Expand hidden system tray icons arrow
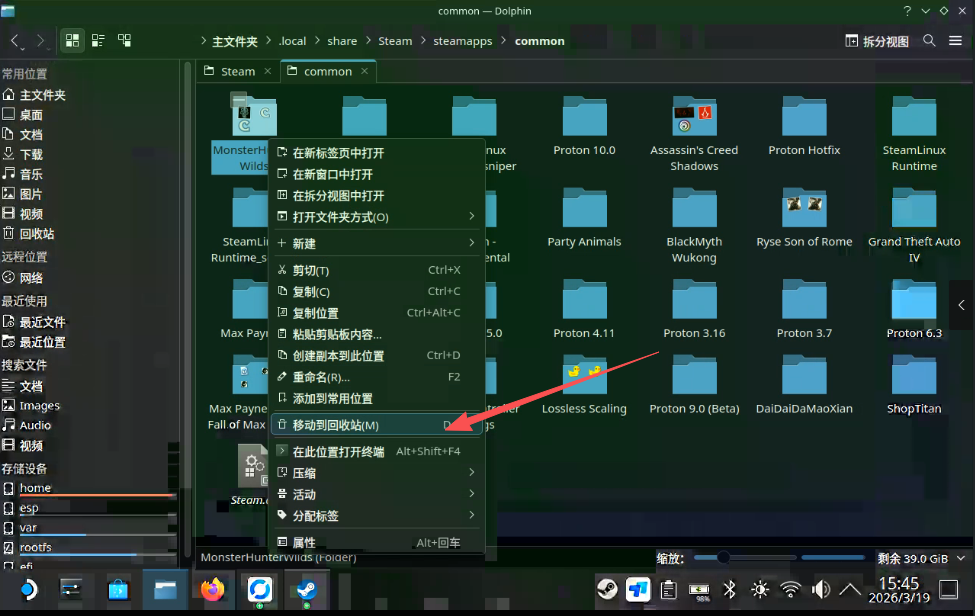Viewport: 975px width, 616px height. coord(850,589)
